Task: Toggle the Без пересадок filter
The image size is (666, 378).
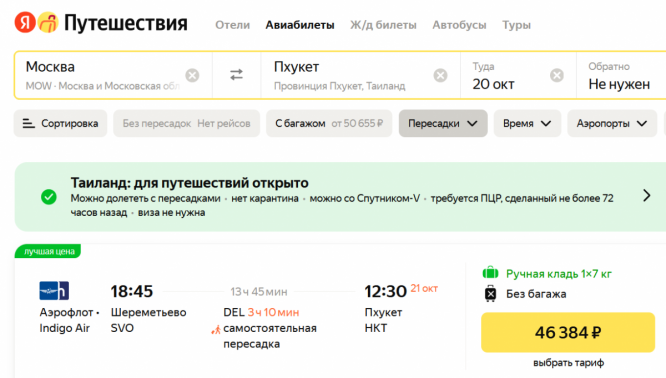Action: pyautogui.click(x=186, y=123)
